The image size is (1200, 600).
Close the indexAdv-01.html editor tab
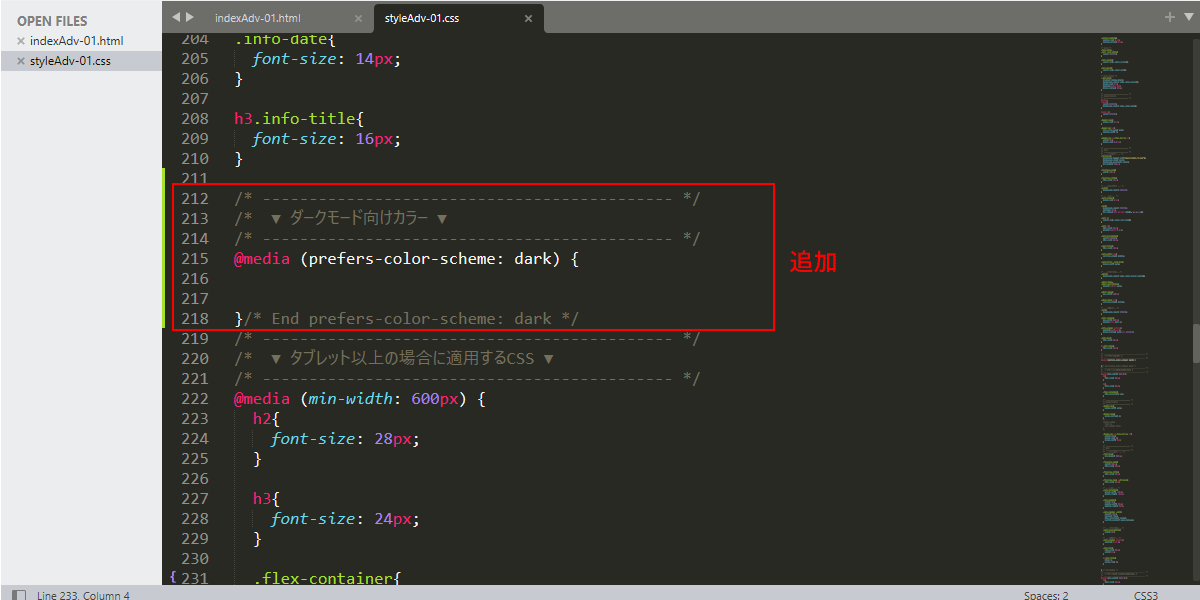click(x=358, y=18)
